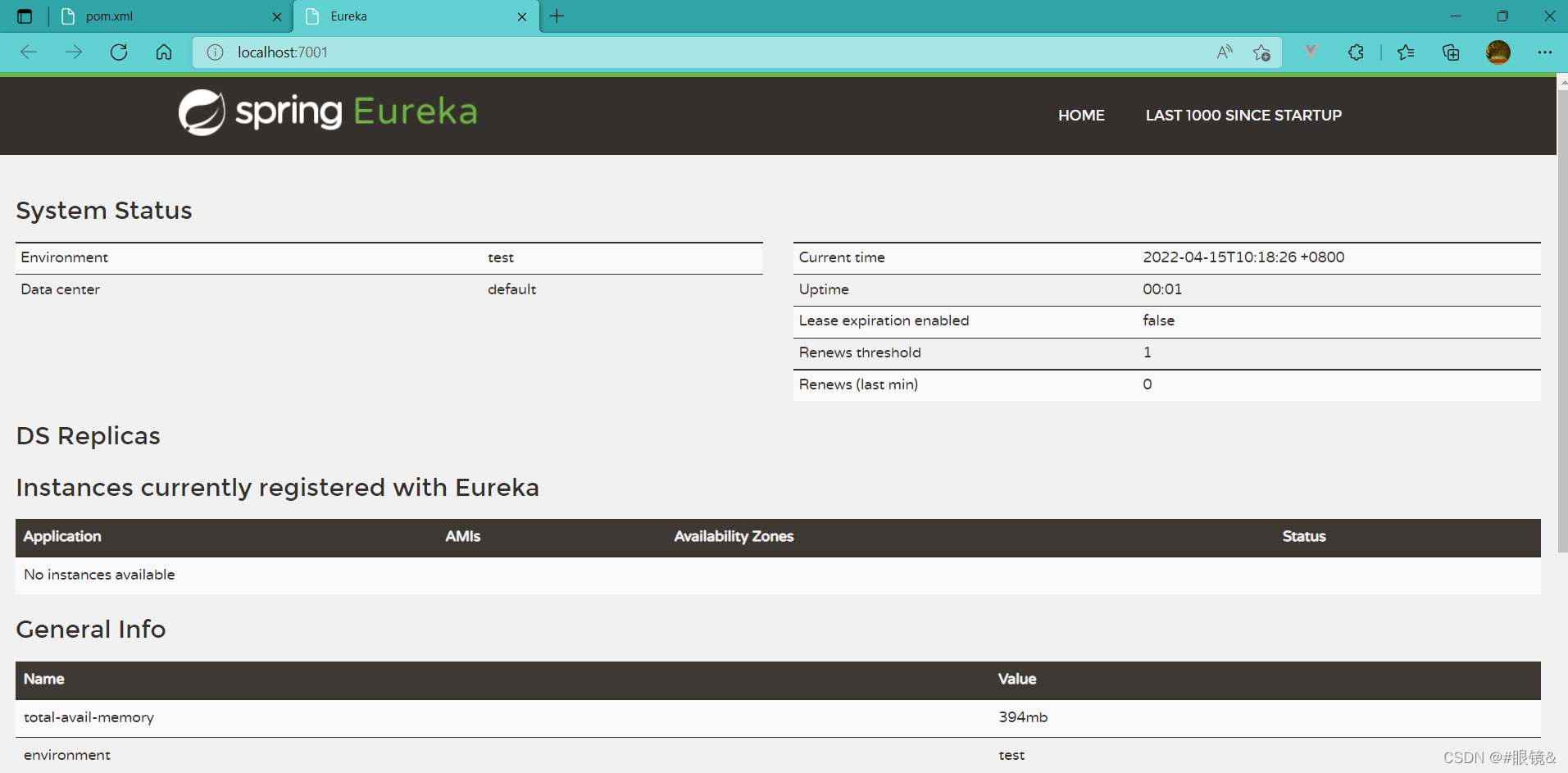Click the Name column header in General Info

[43, 679]
